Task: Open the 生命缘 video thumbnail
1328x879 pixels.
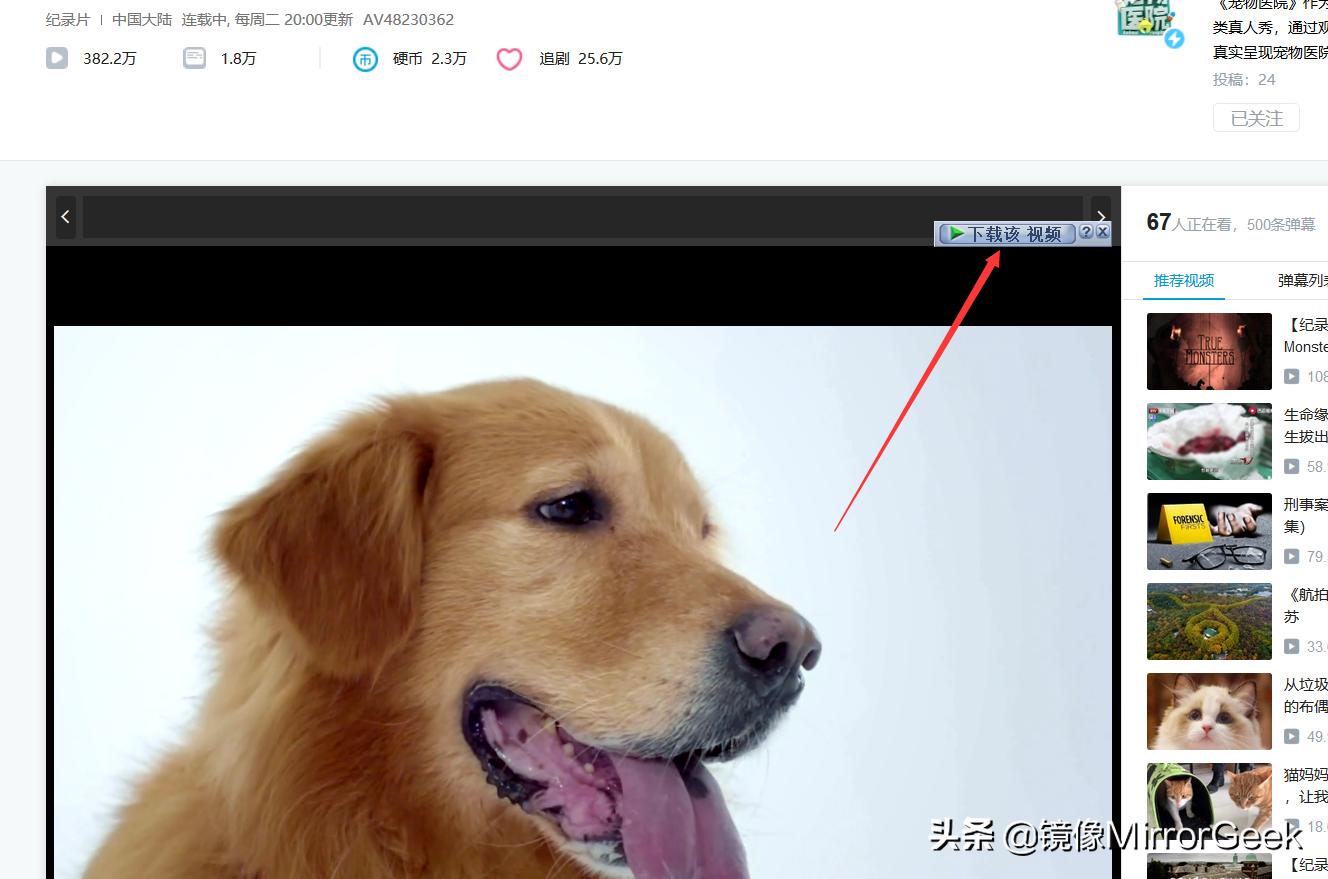Action: 1209,441
